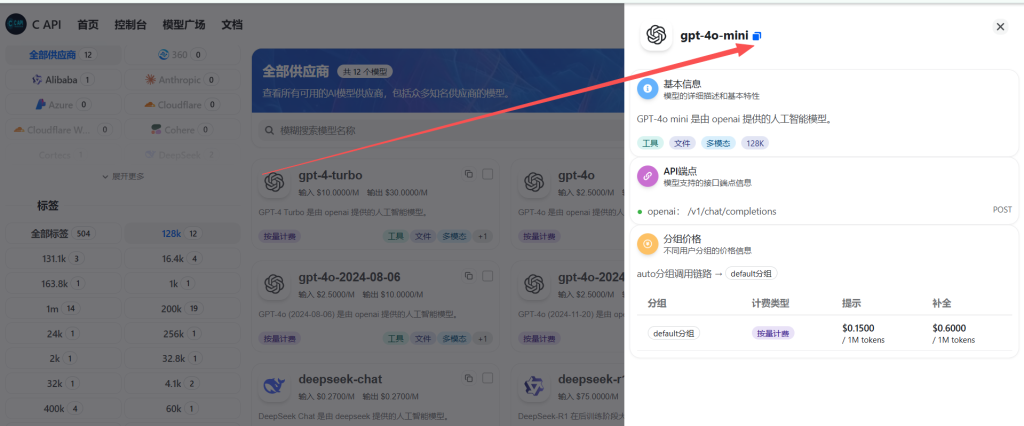1024x426 pixels.
Task: Select the 32k tag filter
Action: coord(63,384)
